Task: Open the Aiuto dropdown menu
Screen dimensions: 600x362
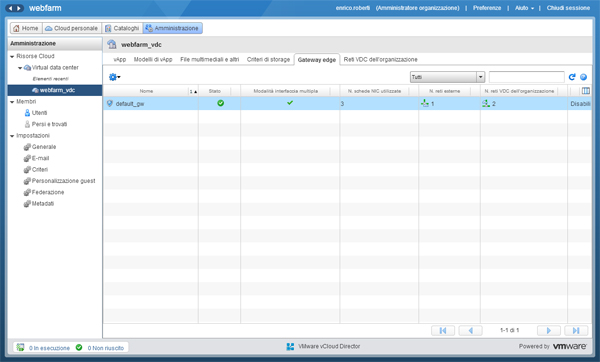Action: [524, 8]
